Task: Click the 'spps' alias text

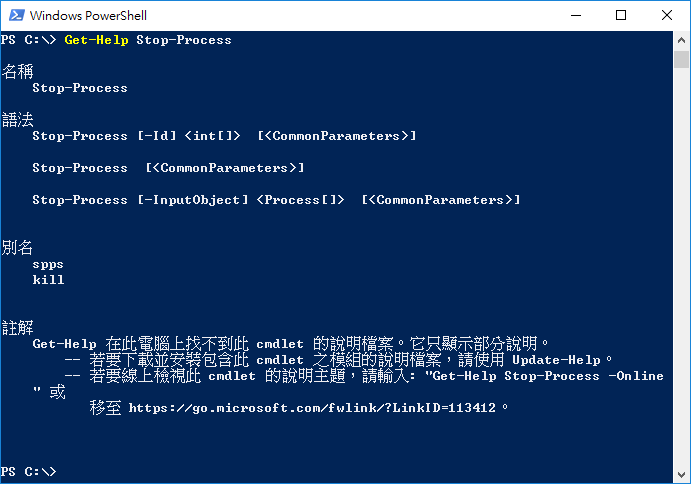Action: tap(48, 264)
